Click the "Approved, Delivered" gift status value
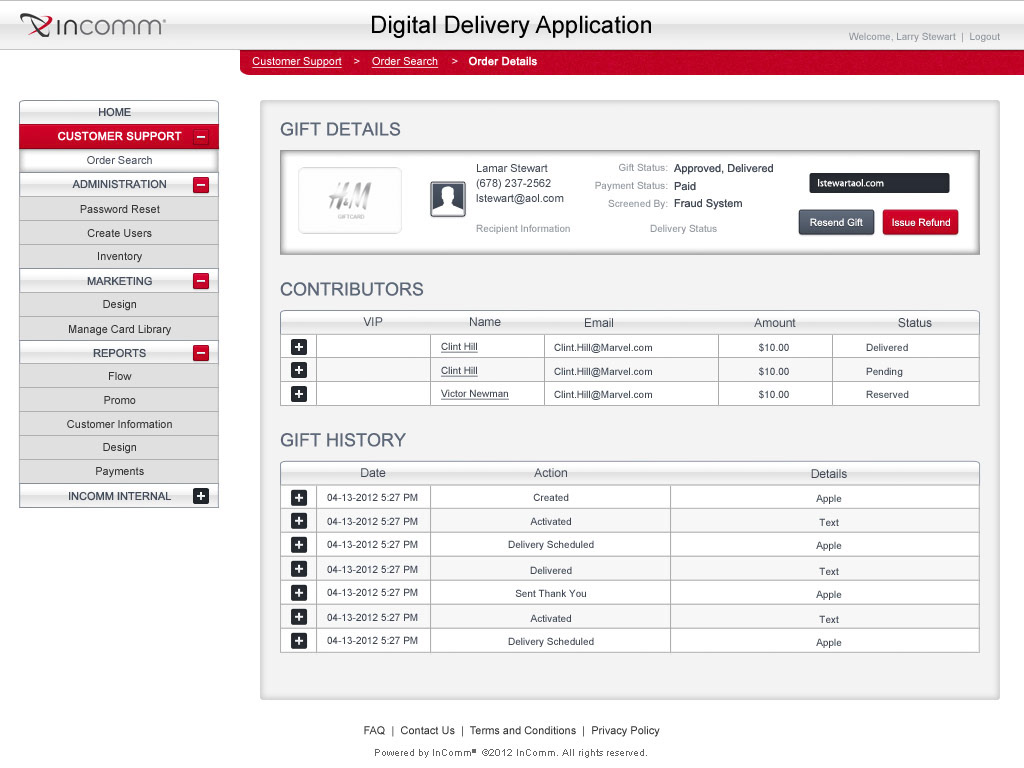The width and height of the screenshot is (1024, 768). click(x=724, y=168)
